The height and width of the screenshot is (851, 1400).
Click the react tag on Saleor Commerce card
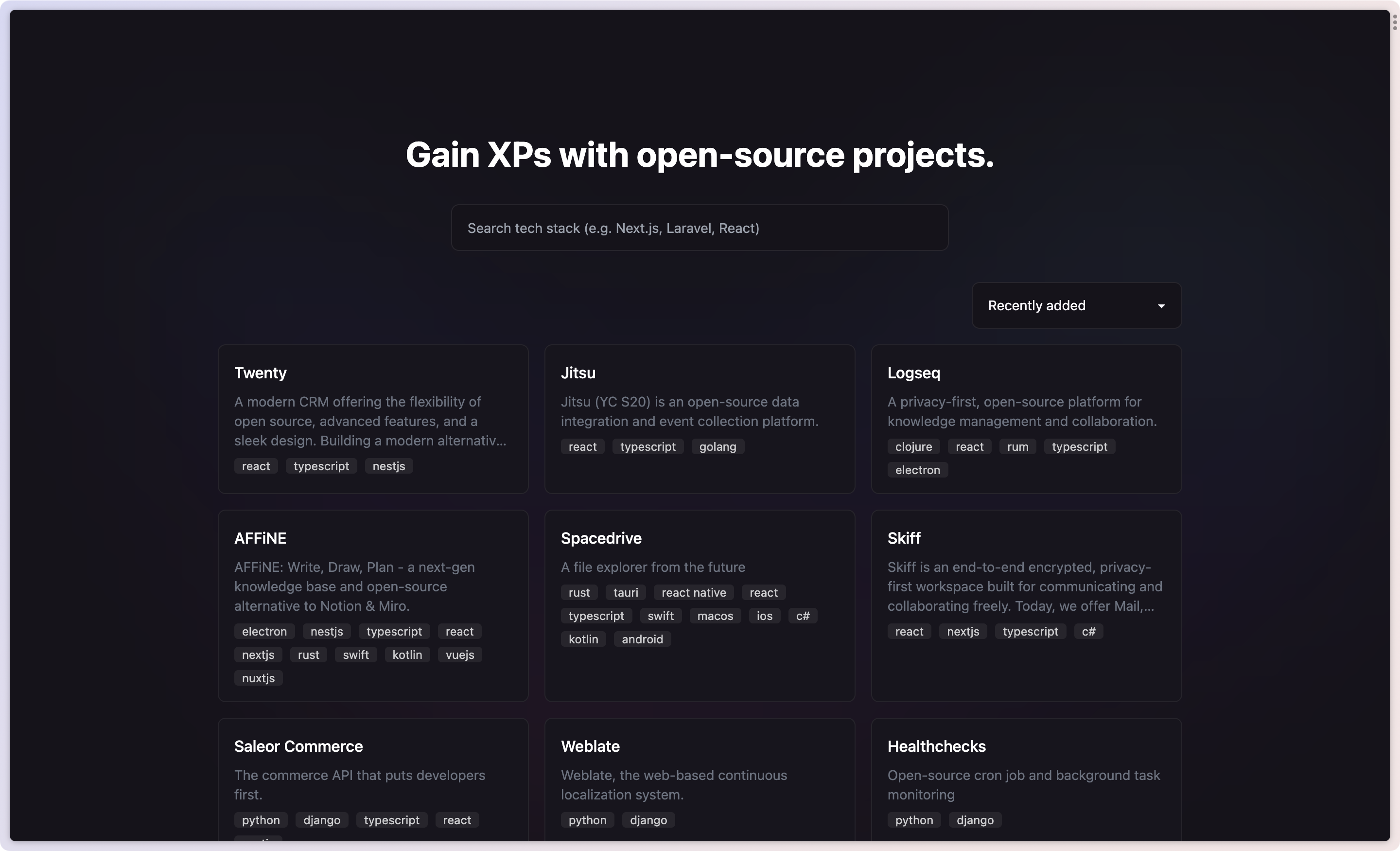(x=457, y=820)
